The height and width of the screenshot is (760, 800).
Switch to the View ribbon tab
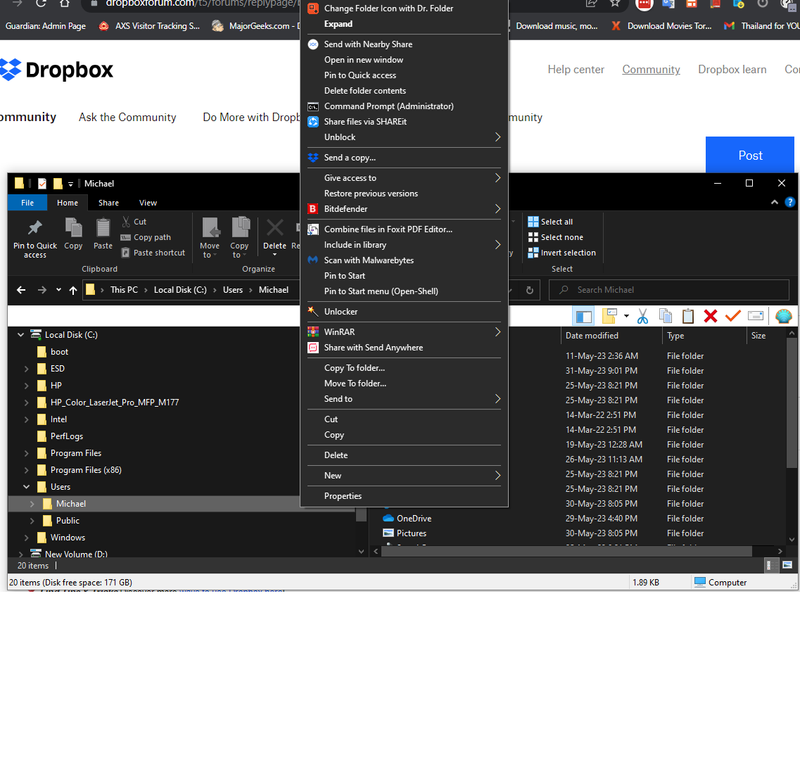pos(148,202)
